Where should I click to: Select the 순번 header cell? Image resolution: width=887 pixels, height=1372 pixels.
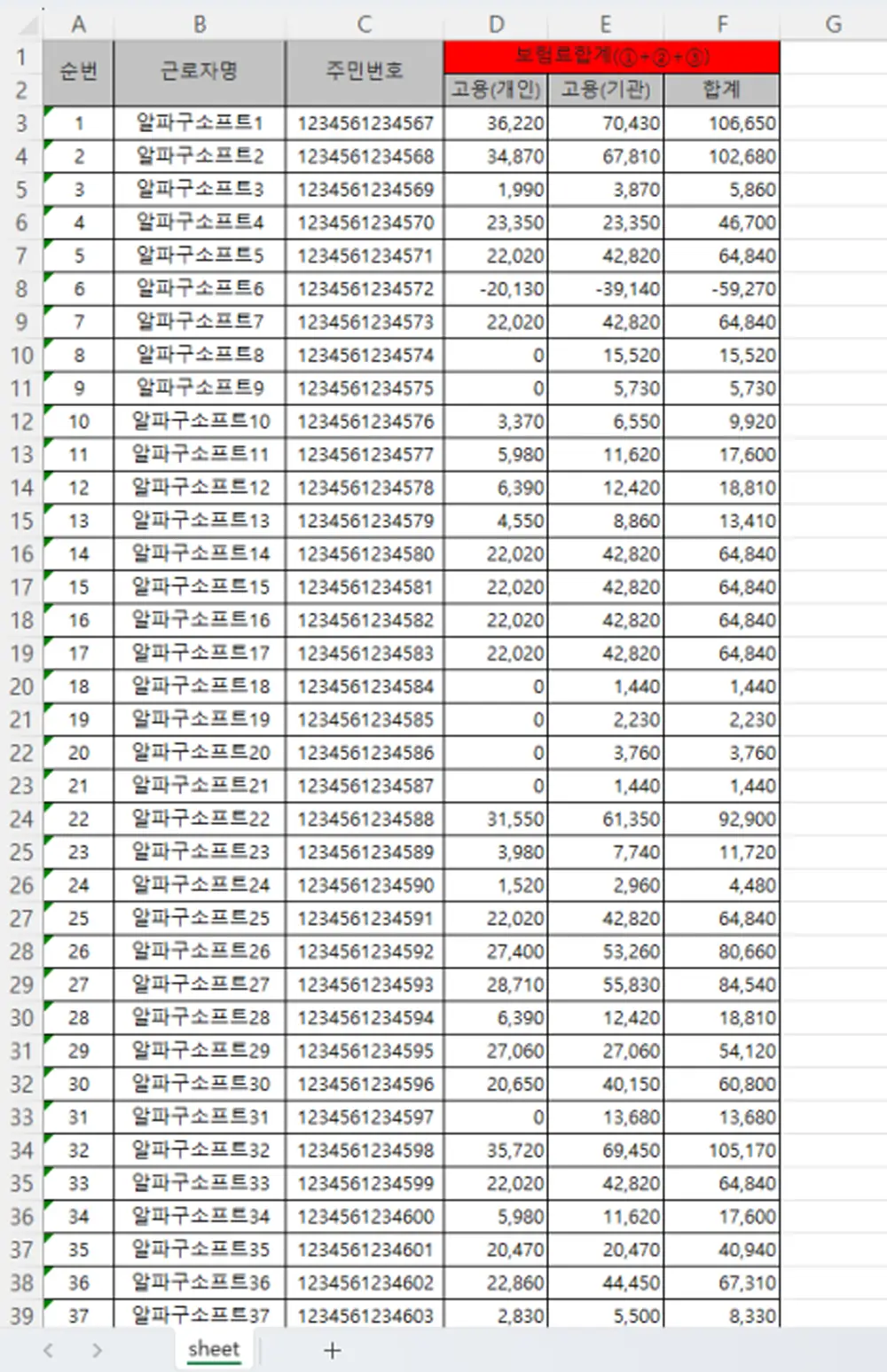coord(78,73)
